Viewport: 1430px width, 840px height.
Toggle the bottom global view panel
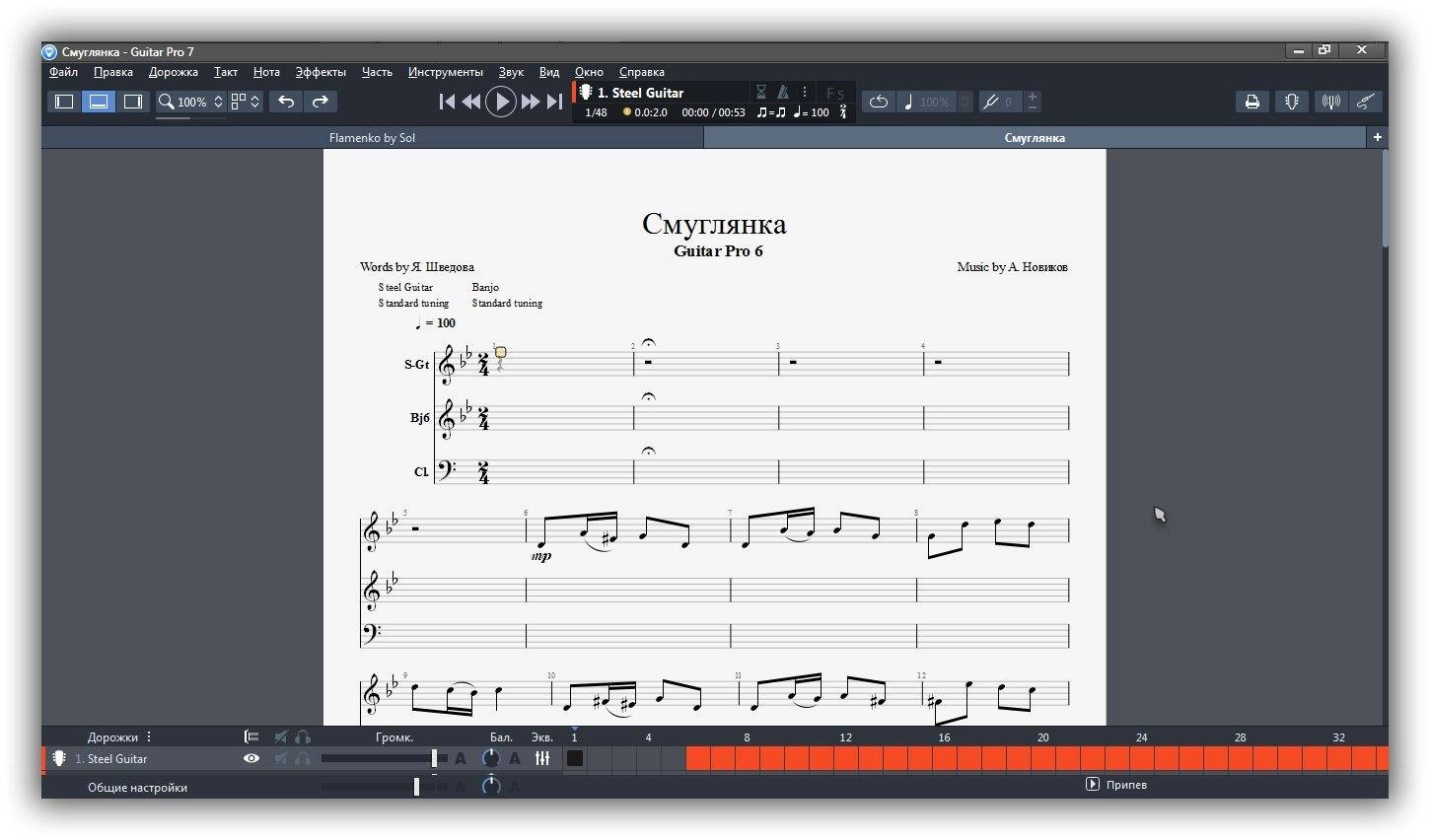pyautogui.click(x=99, y=102)
